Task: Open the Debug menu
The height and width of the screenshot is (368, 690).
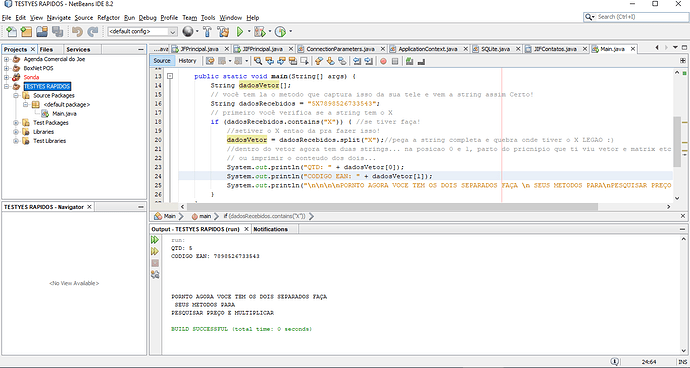Action: pos(147,18)
